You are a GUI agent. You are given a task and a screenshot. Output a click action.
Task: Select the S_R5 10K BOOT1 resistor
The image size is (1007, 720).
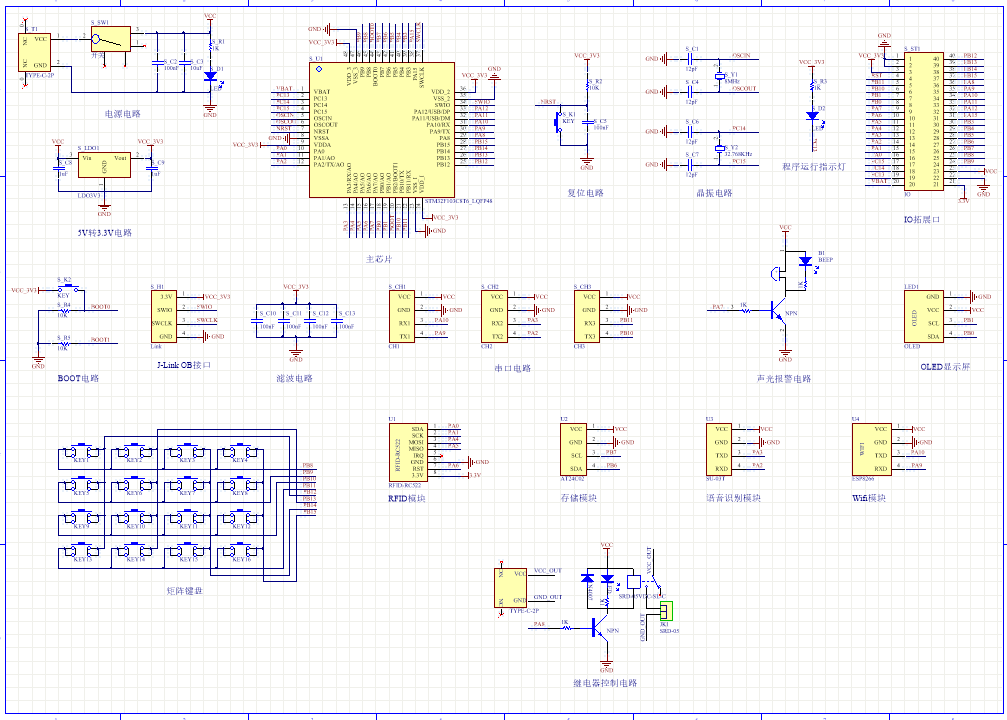(64, 343)
